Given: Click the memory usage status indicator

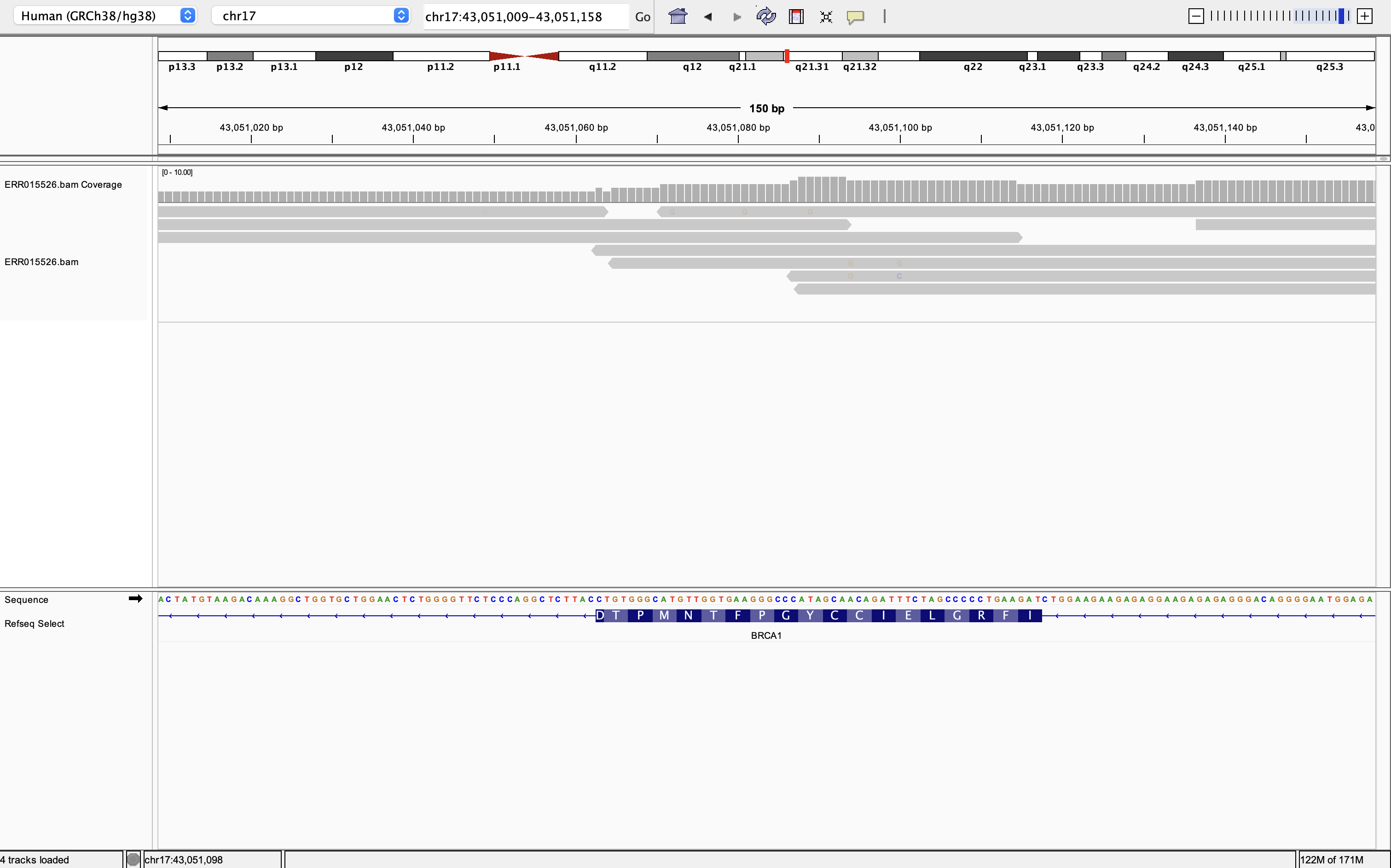Looking at the screenshot, I should pyautogui.click(x=1331, y=859).
